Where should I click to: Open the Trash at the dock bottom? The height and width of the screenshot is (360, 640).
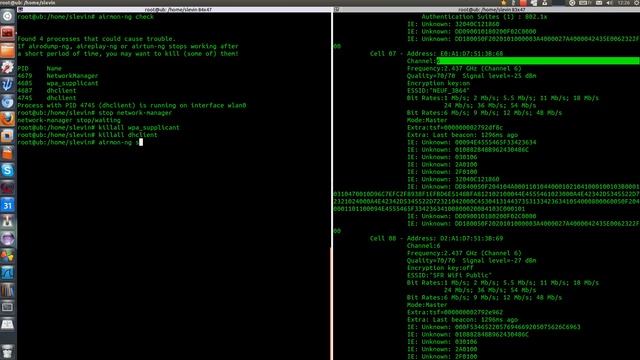pyautogui.click(x=7, y=351)
